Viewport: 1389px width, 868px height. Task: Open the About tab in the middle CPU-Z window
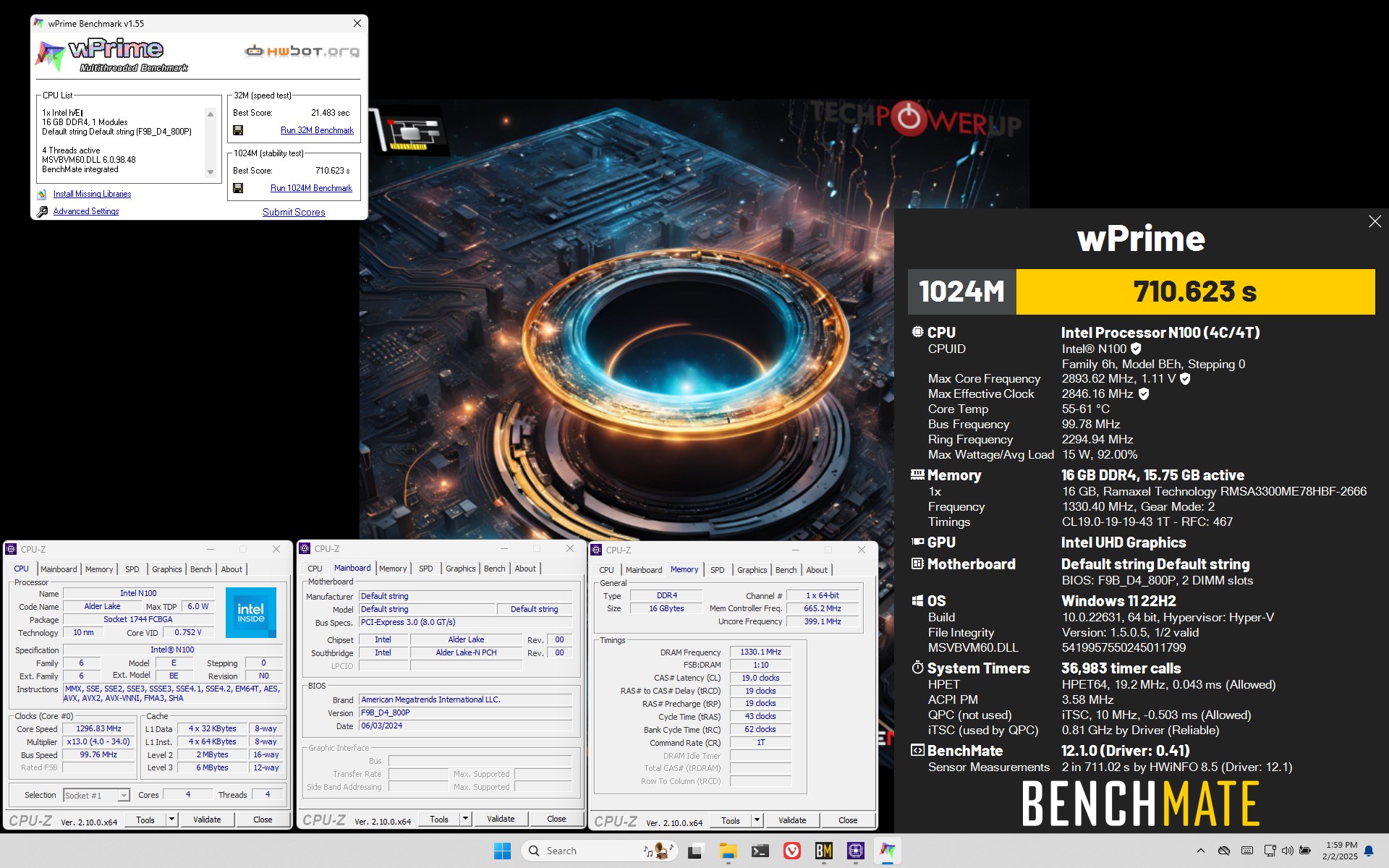point(525,569)
